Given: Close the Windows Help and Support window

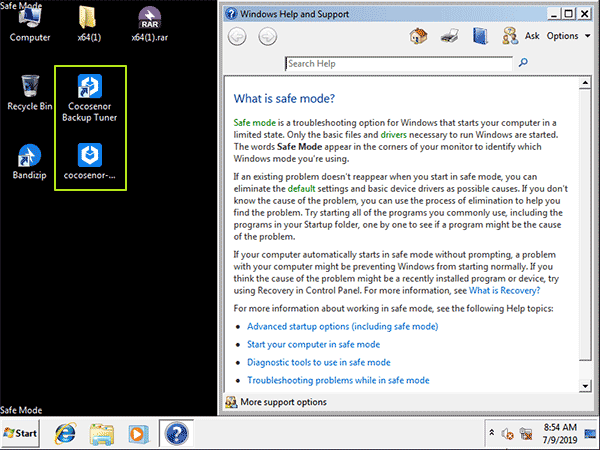Looking at the screenshot, I should [x=584, y=14].
